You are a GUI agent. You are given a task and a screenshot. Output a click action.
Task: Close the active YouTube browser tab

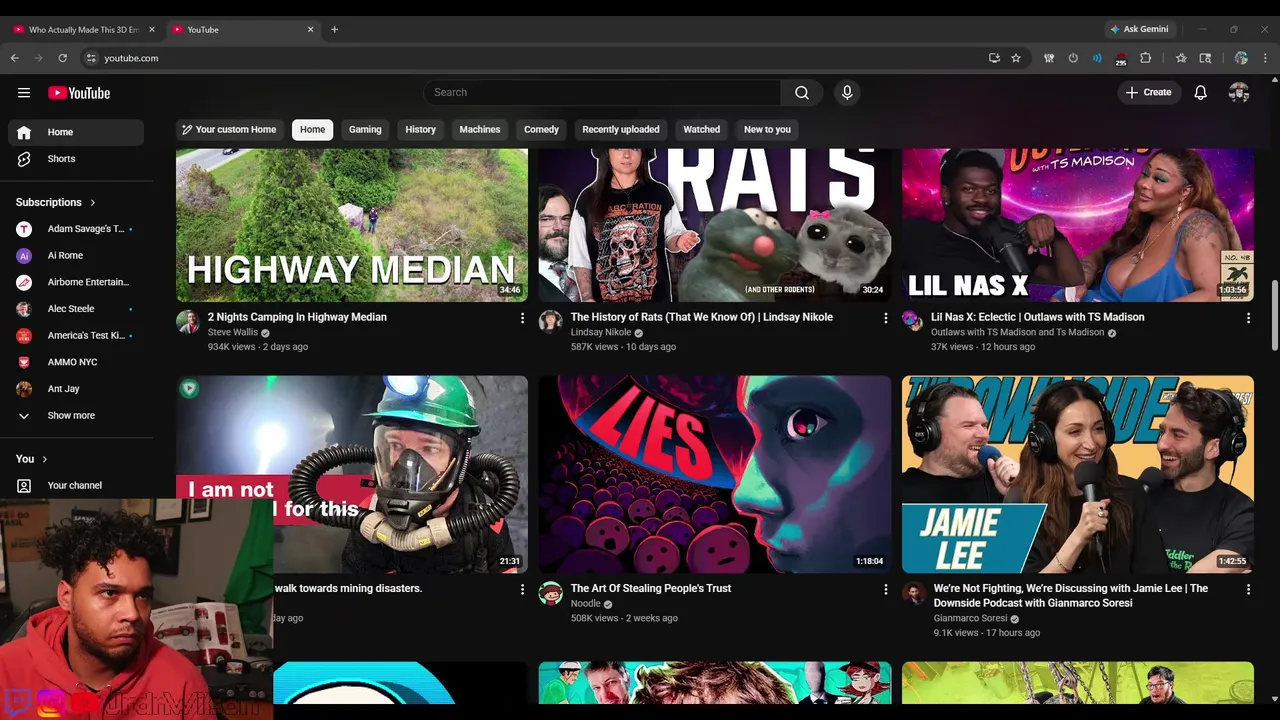[310, 29]
